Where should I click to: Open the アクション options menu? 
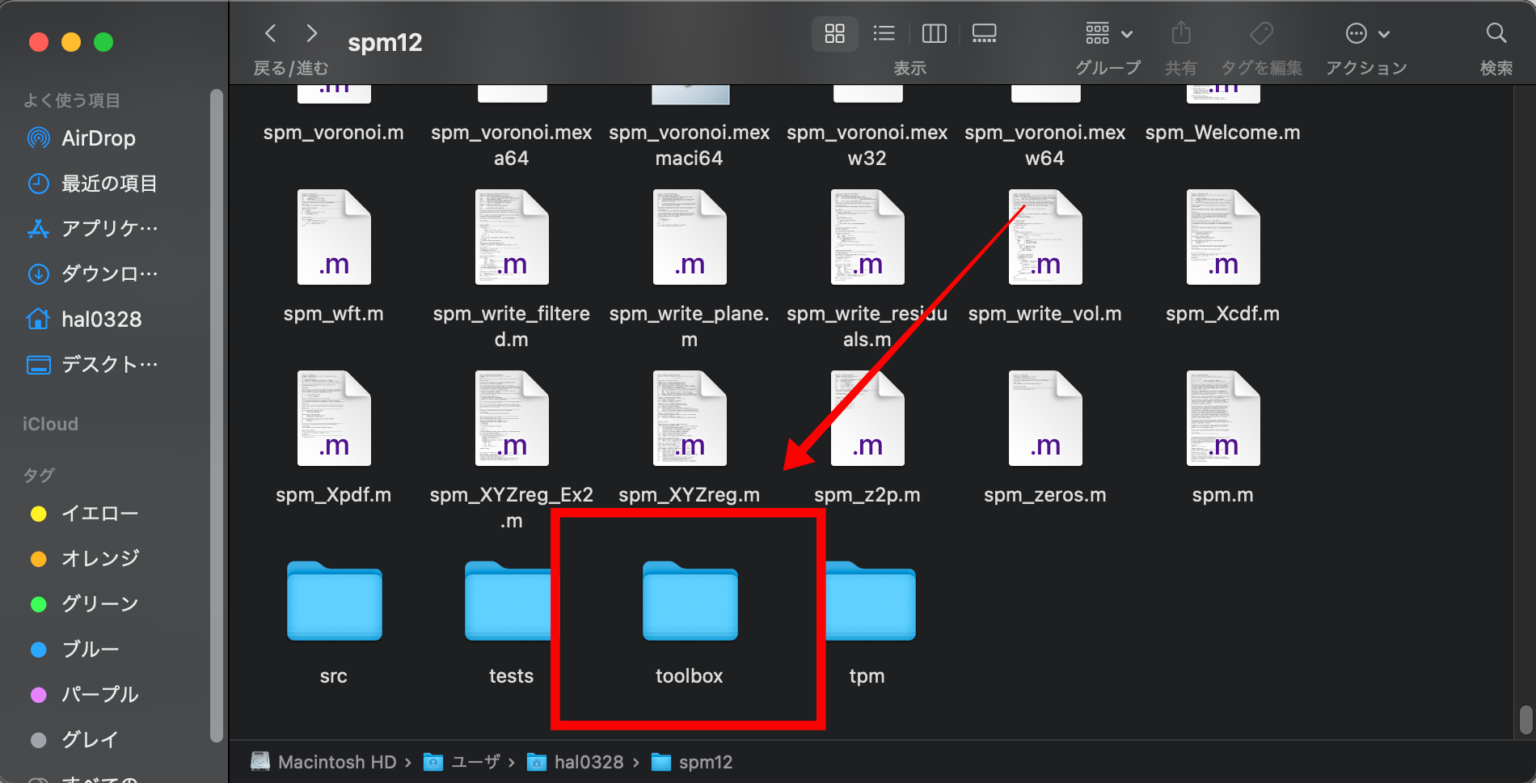pyautogui.click(x=1366, y=33)
